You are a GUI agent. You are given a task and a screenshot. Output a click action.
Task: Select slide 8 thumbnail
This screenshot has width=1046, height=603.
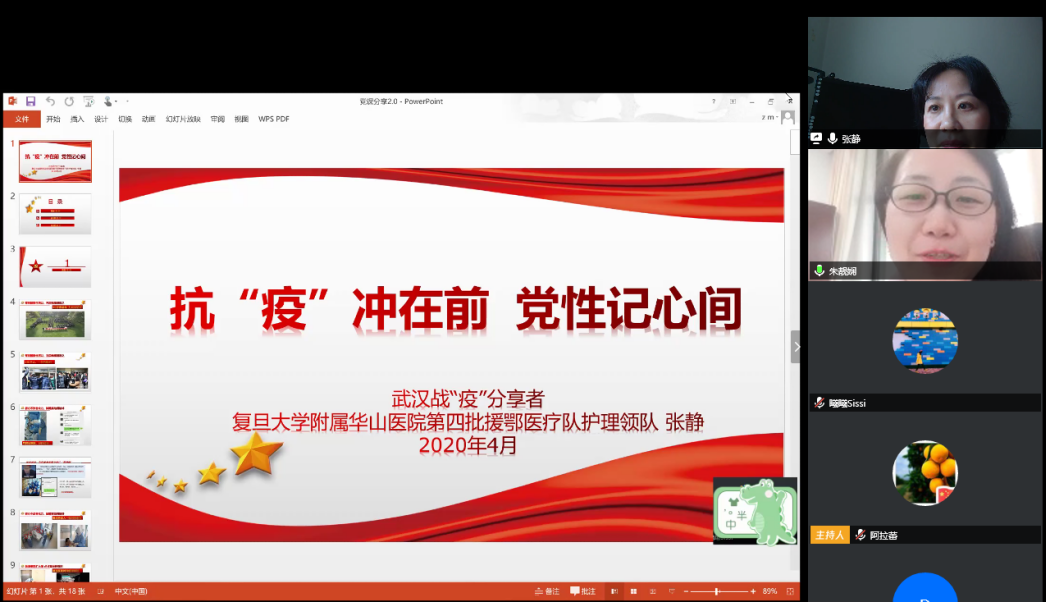click(x=55, y=530)
